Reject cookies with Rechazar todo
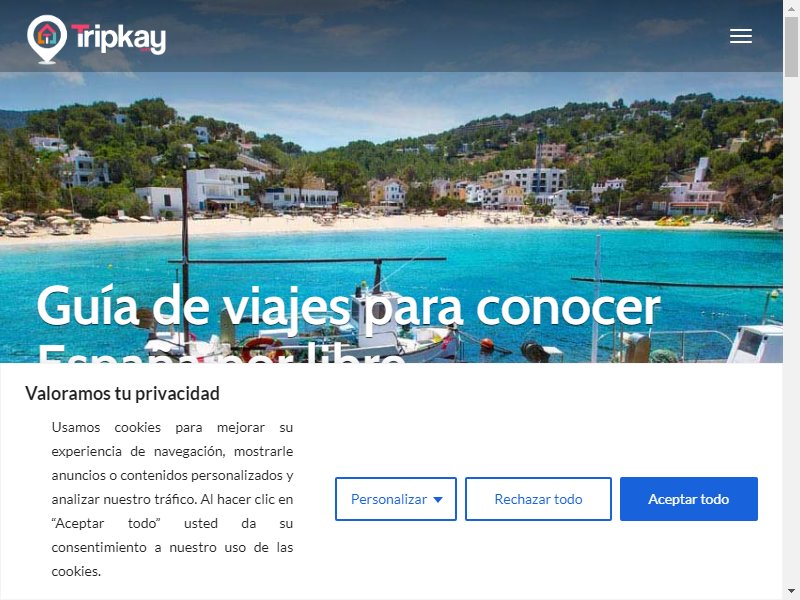The width and height of the screenshot is (800, 600). (x=538, y=499)
